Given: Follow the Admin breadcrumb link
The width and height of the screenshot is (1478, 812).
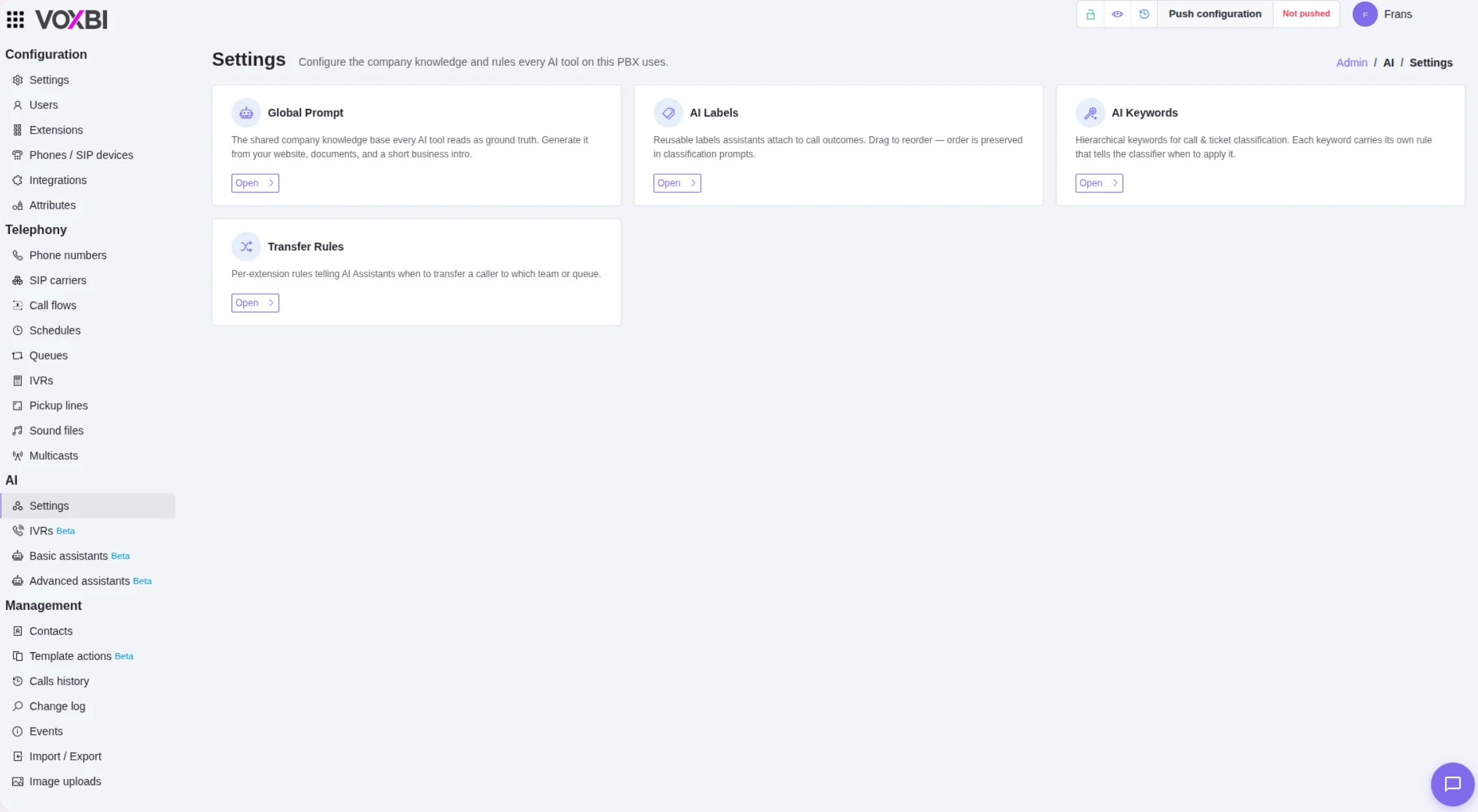Looking at the screenshot, I should pyautogui.click(x=1351, y=63).
